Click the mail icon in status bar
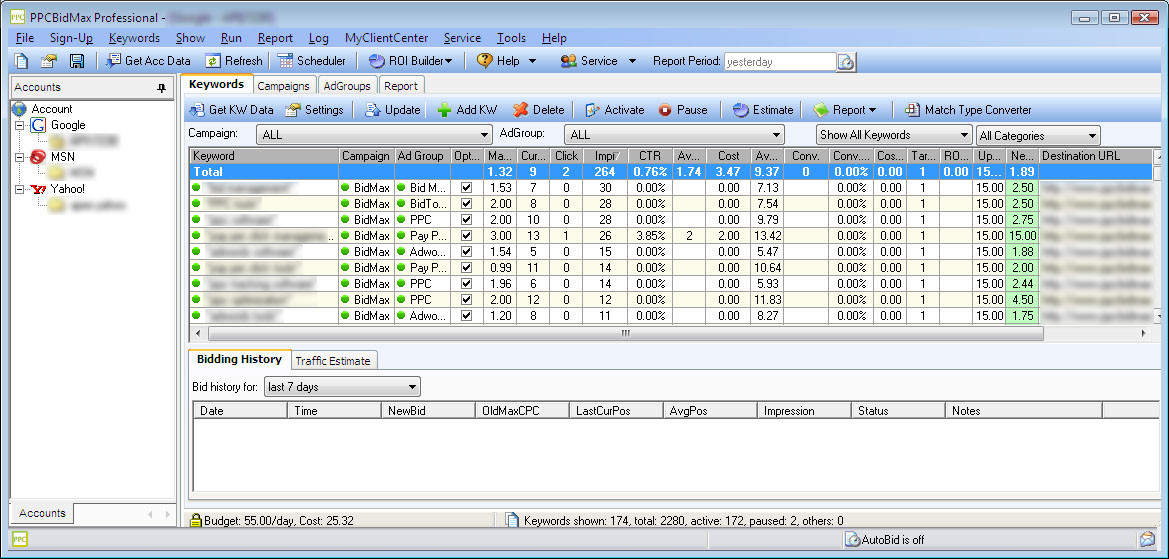The image size is (1169, 559). click(x=1147, y=539)
